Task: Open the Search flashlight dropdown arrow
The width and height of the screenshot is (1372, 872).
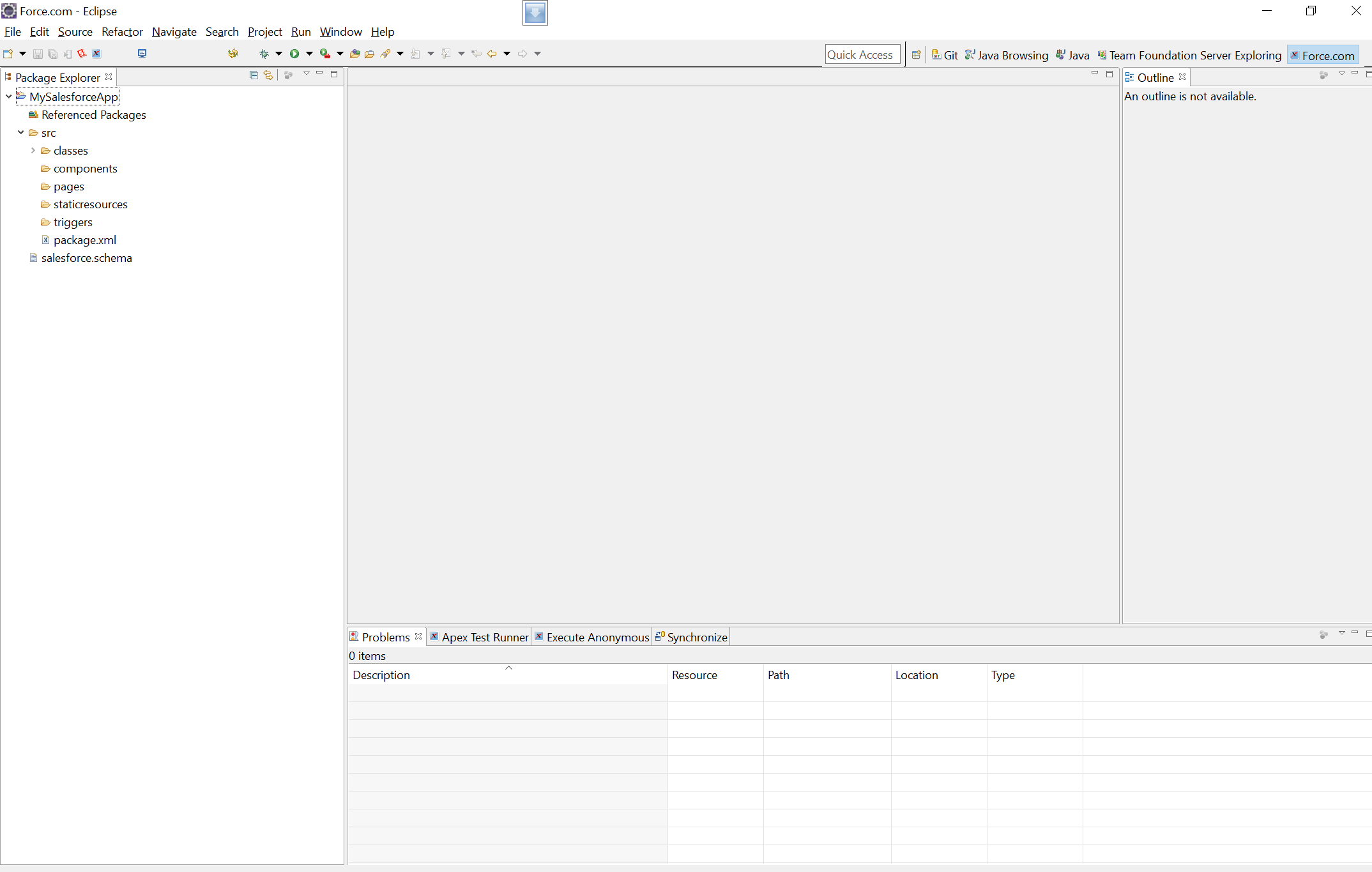Action: [x=400, y=54]
